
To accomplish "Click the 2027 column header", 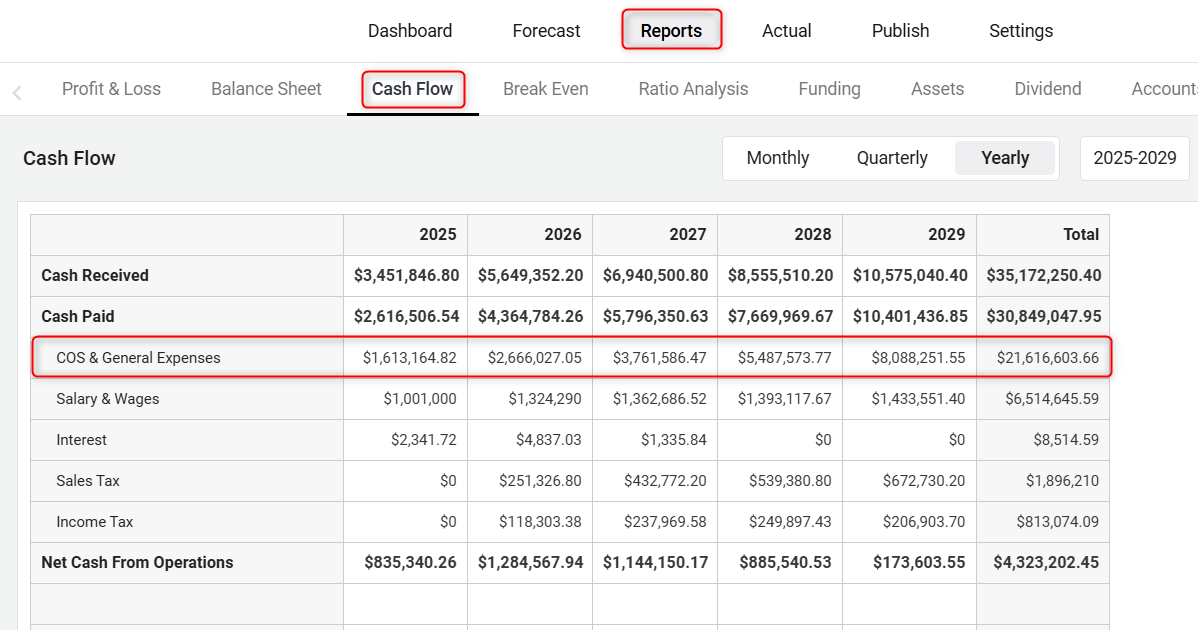I will 687,234.
